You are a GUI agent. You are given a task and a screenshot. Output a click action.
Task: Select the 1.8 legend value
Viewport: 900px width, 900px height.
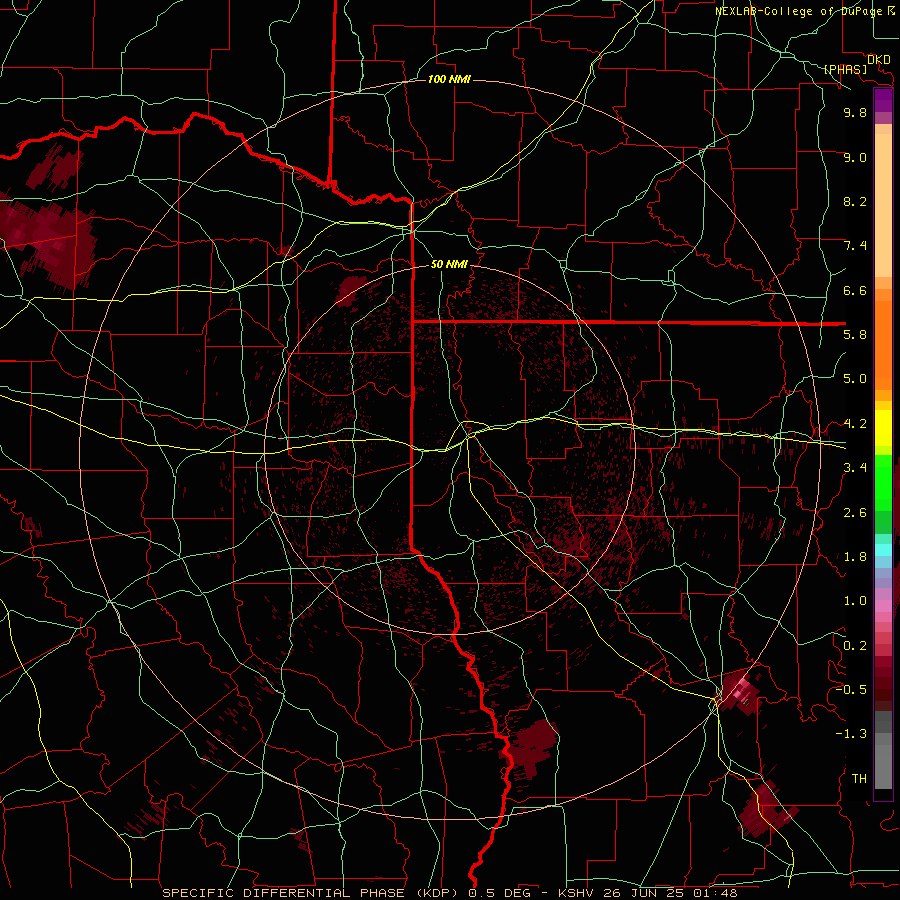point(855,557)
